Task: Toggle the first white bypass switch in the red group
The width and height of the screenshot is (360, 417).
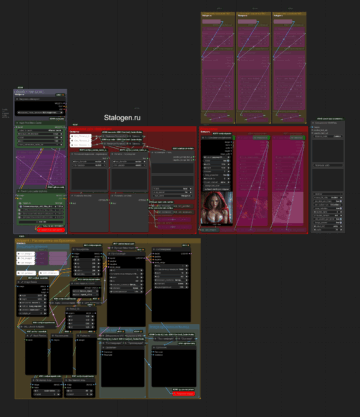Action: click(81, 137)
